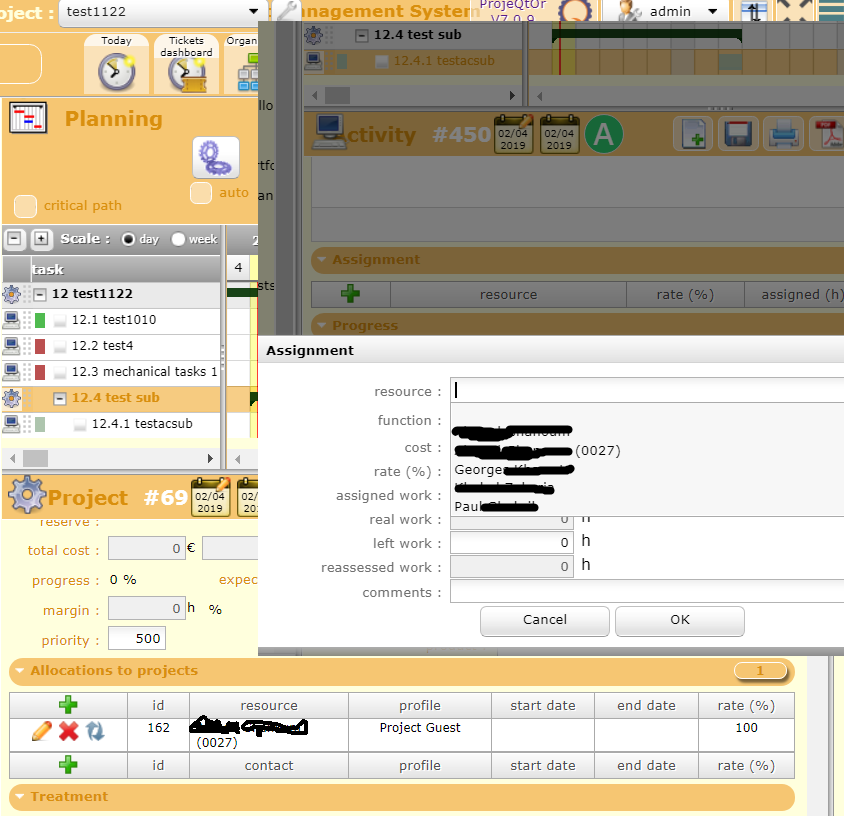Open the Tickets dashboard icon

point(186,72)
